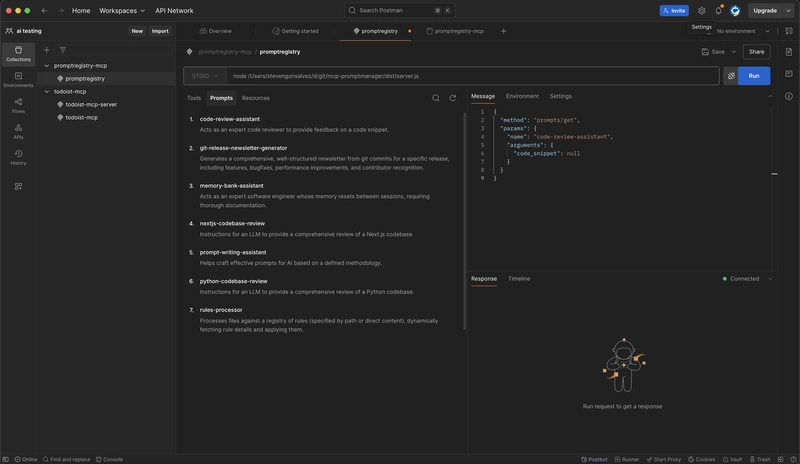This screenshot has height=464, width=800.
Task: Open Console in status bar
Action: pyautogui.click(x=109, y=459)
